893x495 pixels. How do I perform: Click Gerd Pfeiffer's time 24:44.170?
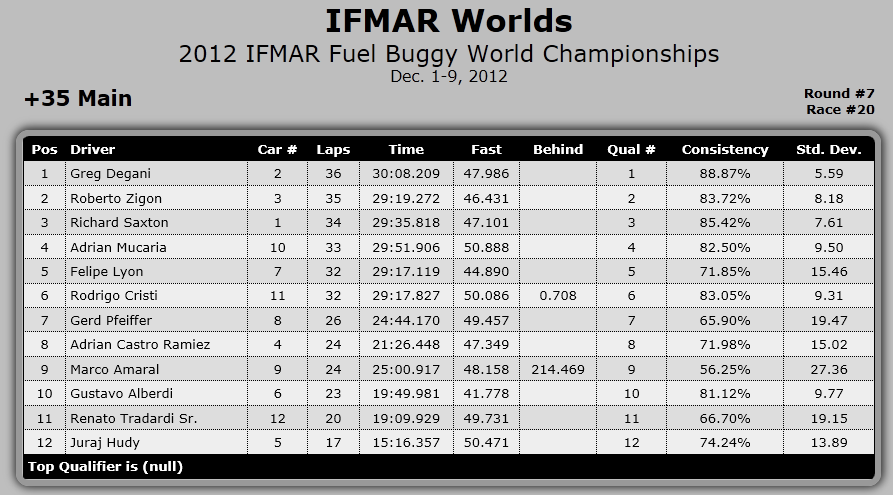(406, 320)
